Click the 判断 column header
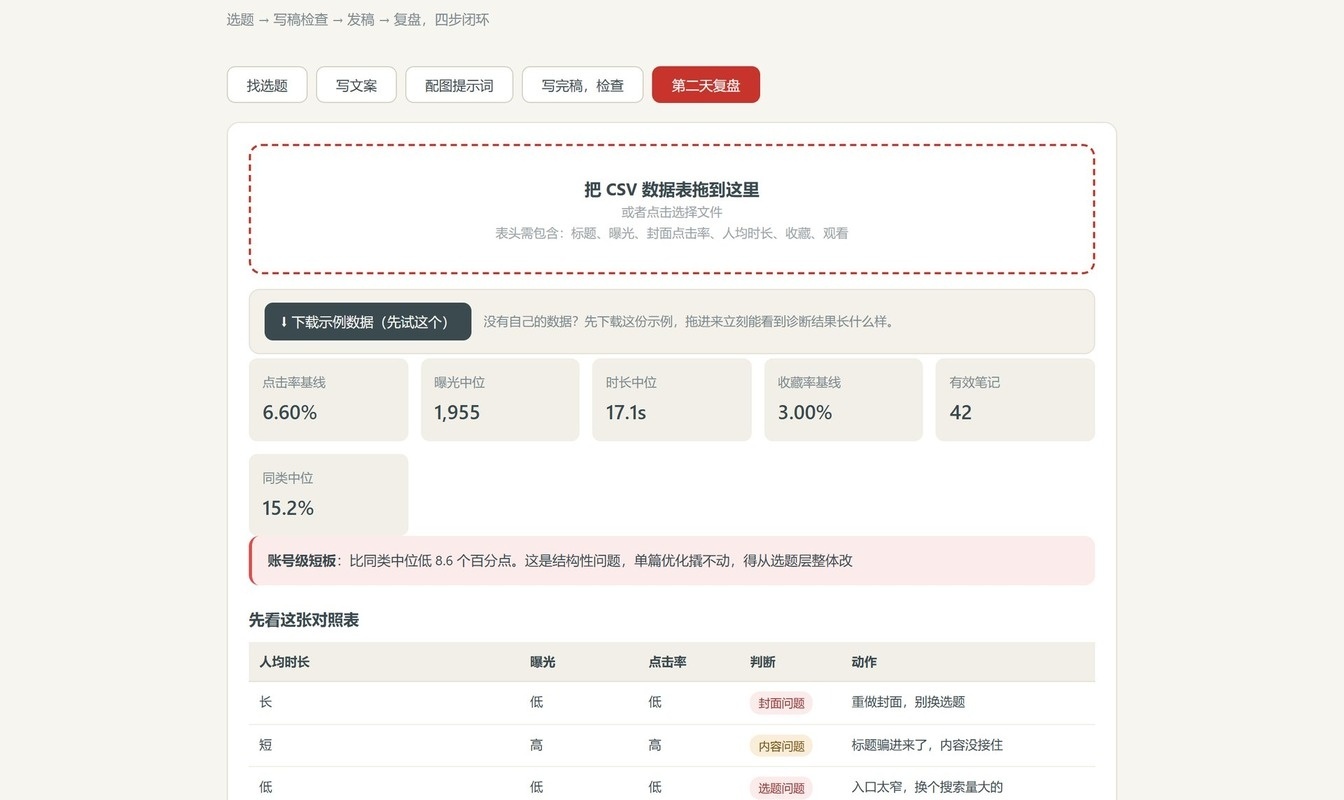The image size is (1344, 800). click(x=763, y=662)
